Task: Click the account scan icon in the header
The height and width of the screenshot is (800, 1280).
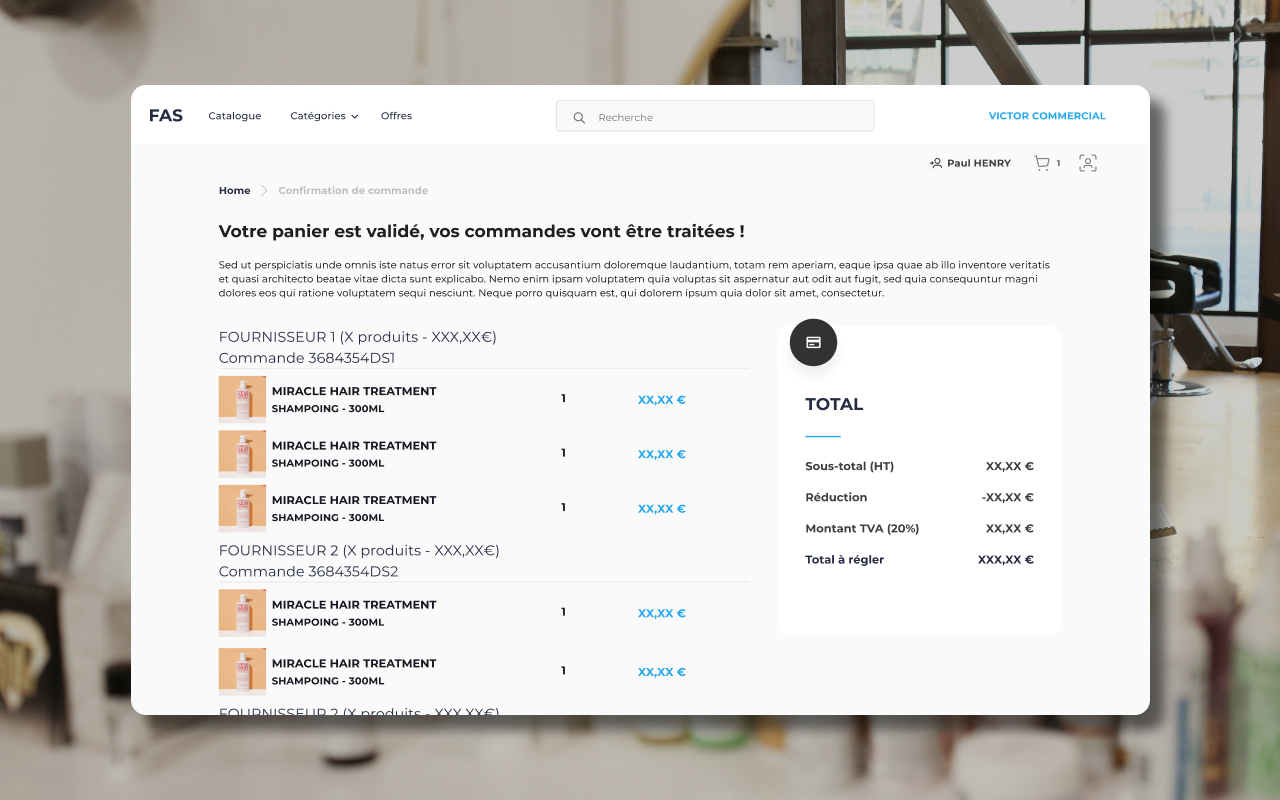Action: (x=1088, y=162)
